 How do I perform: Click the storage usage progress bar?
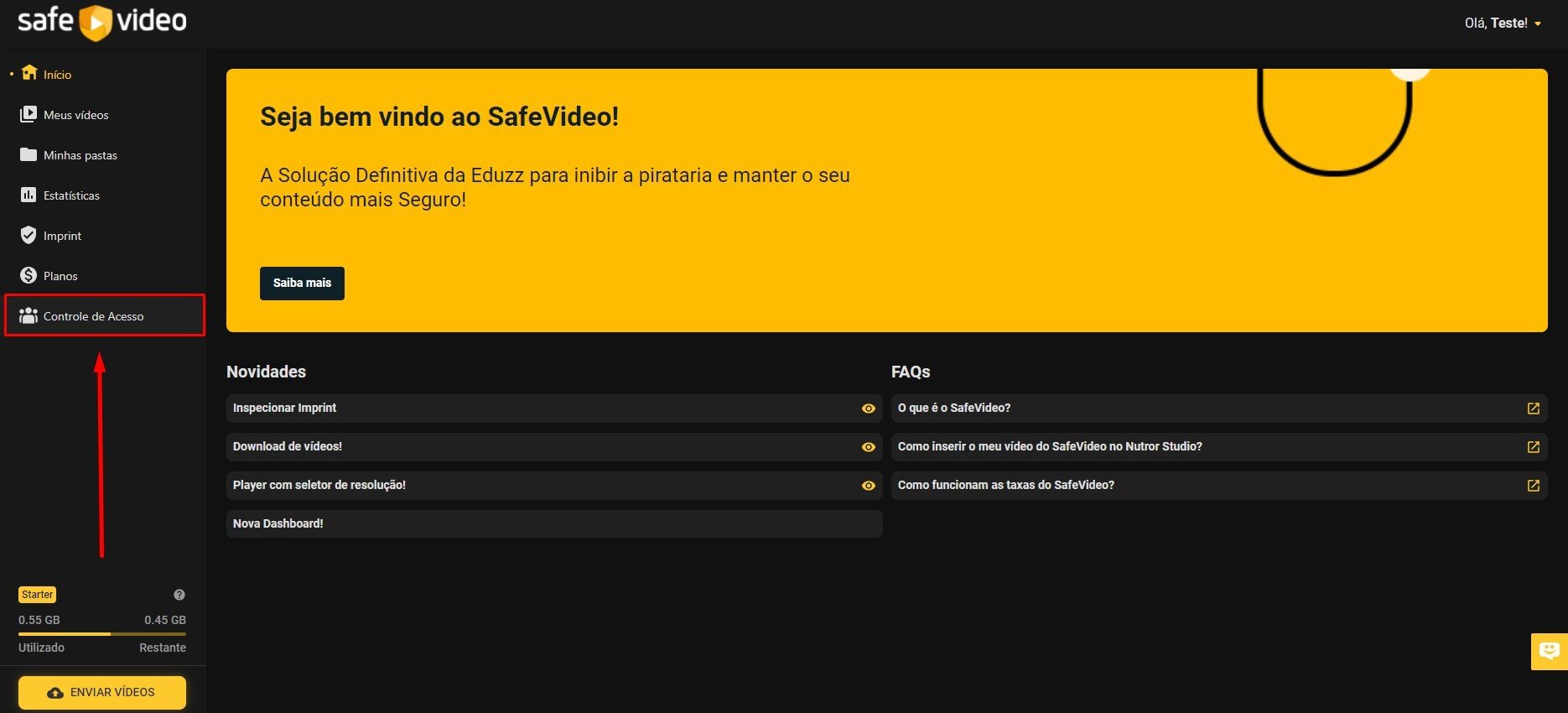click(101, 634)
